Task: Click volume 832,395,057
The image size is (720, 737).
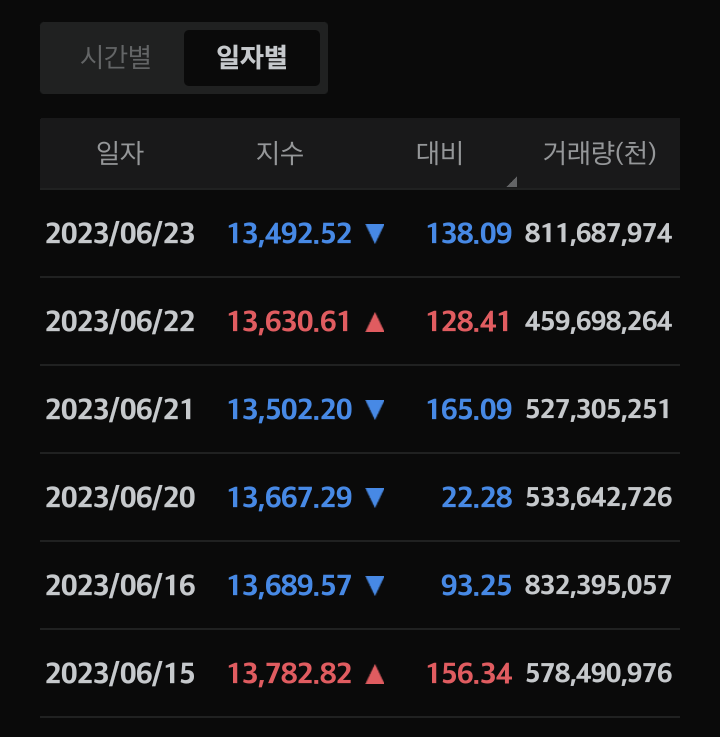Action: (598, 586)
